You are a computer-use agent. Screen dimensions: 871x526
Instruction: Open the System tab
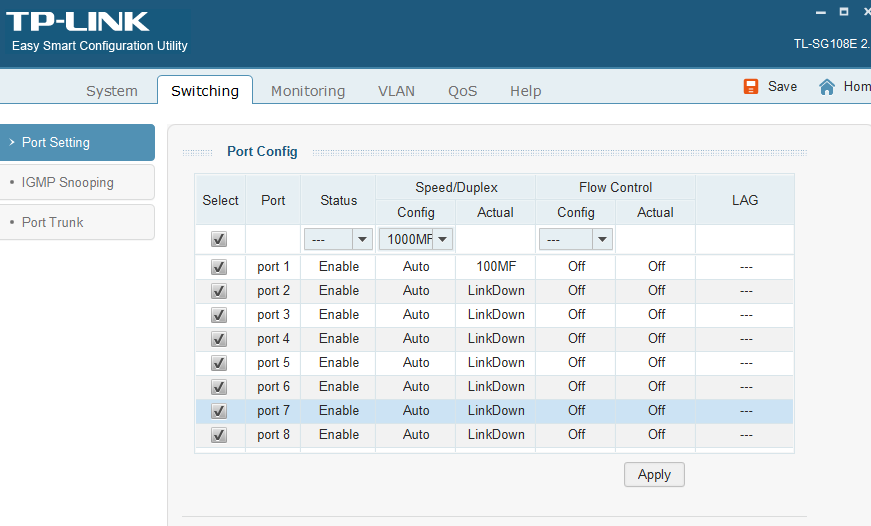click(112, 91)
